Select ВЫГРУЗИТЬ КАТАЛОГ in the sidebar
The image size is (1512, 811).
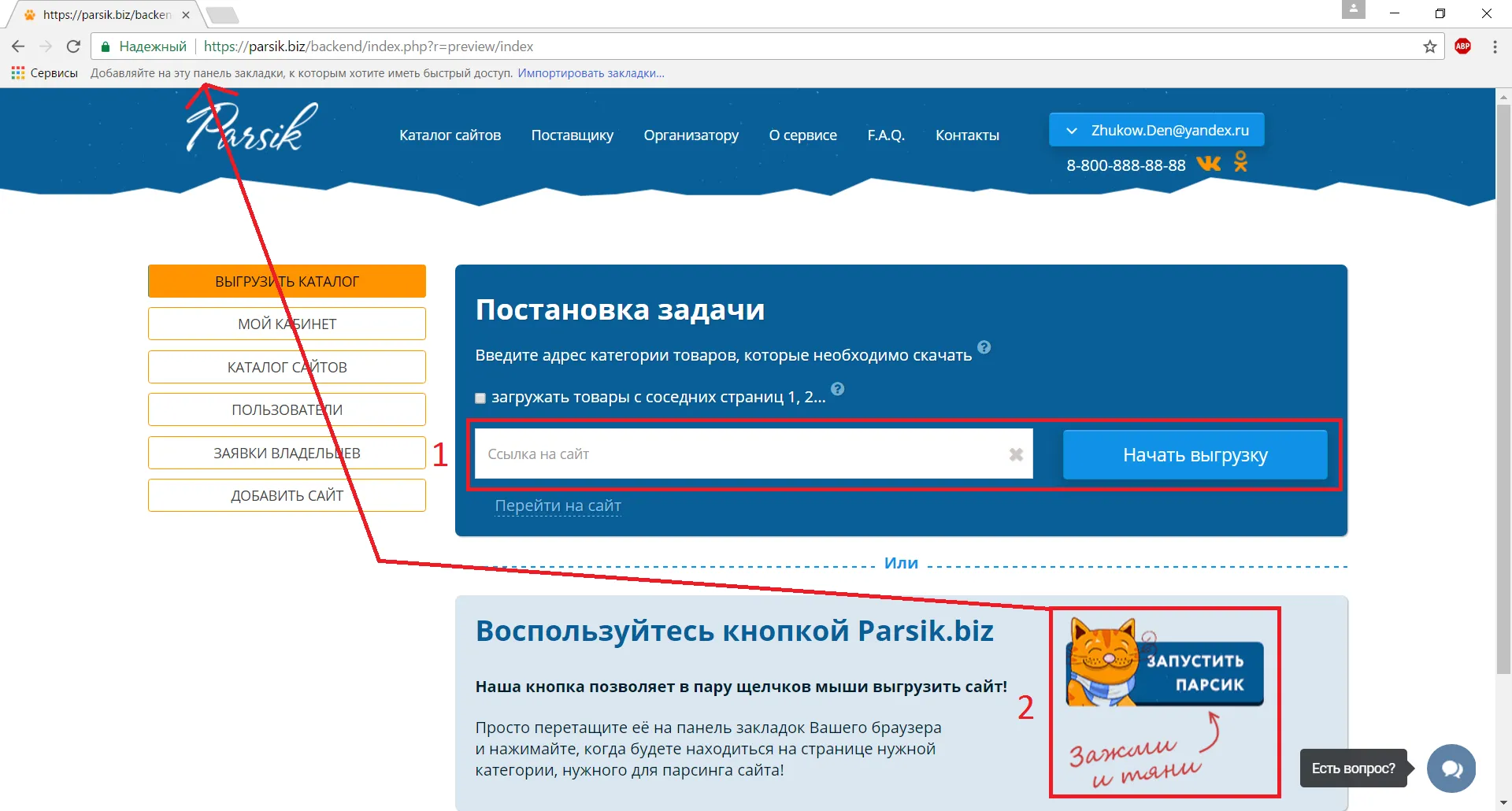pos(287,281)
